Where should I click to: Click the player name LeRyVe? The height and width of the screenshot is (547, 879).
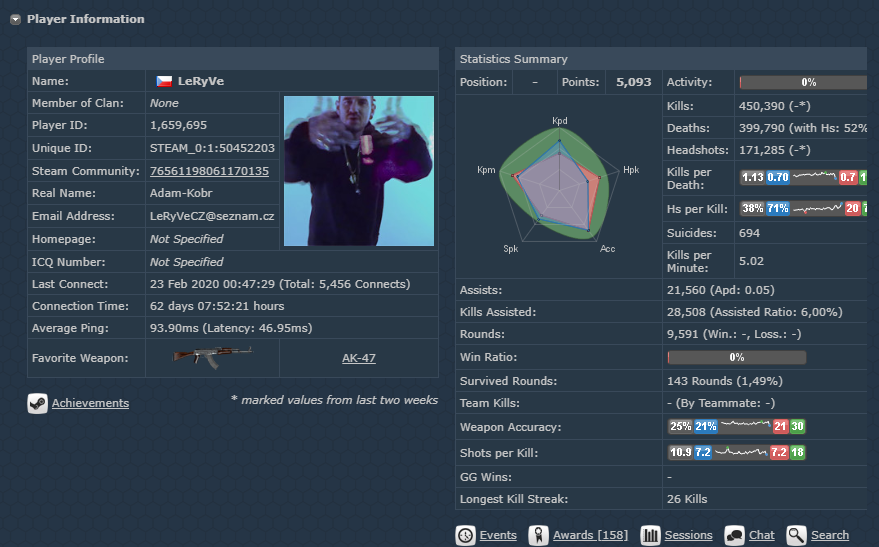click(201, 81)
